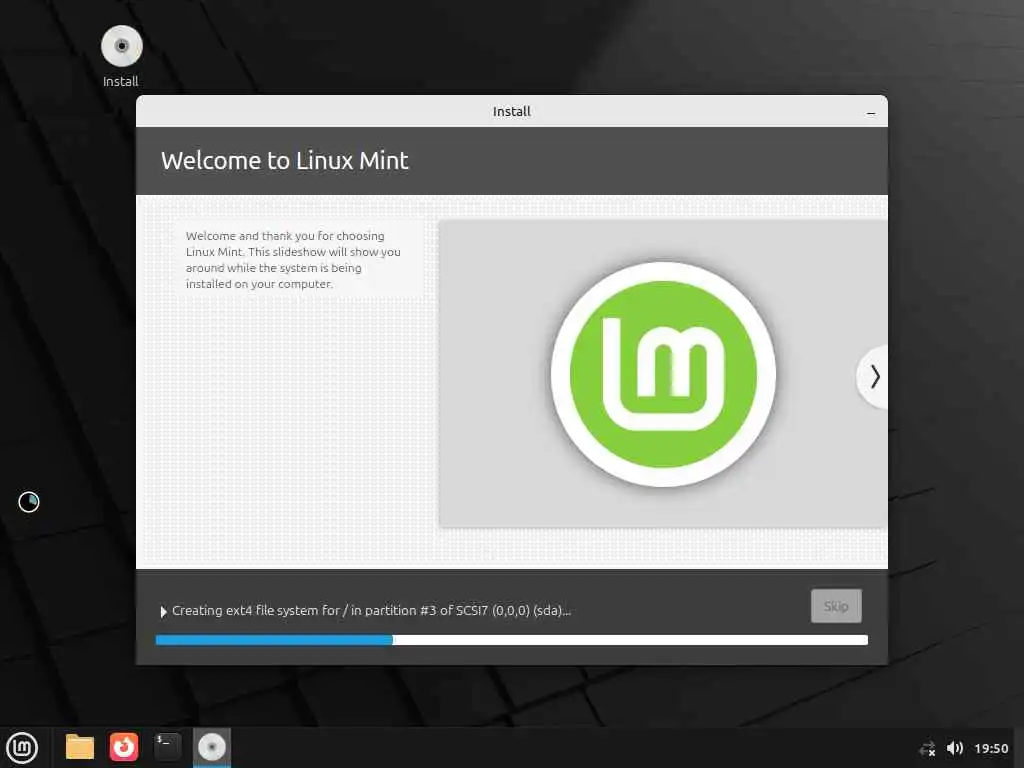
Task: Open the network connection tray icon
Action: [x=927, y=748]
